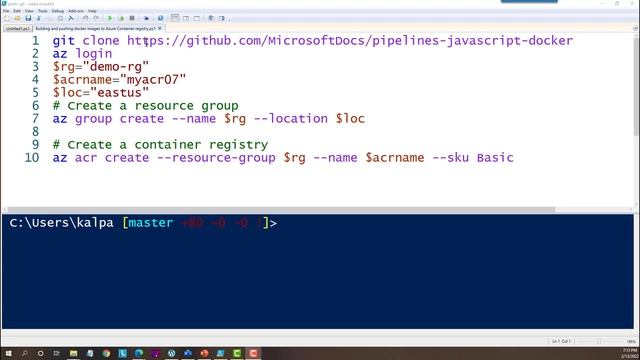
Task: Click the PowerShell console prompt input area
Action: click(318, 271)
